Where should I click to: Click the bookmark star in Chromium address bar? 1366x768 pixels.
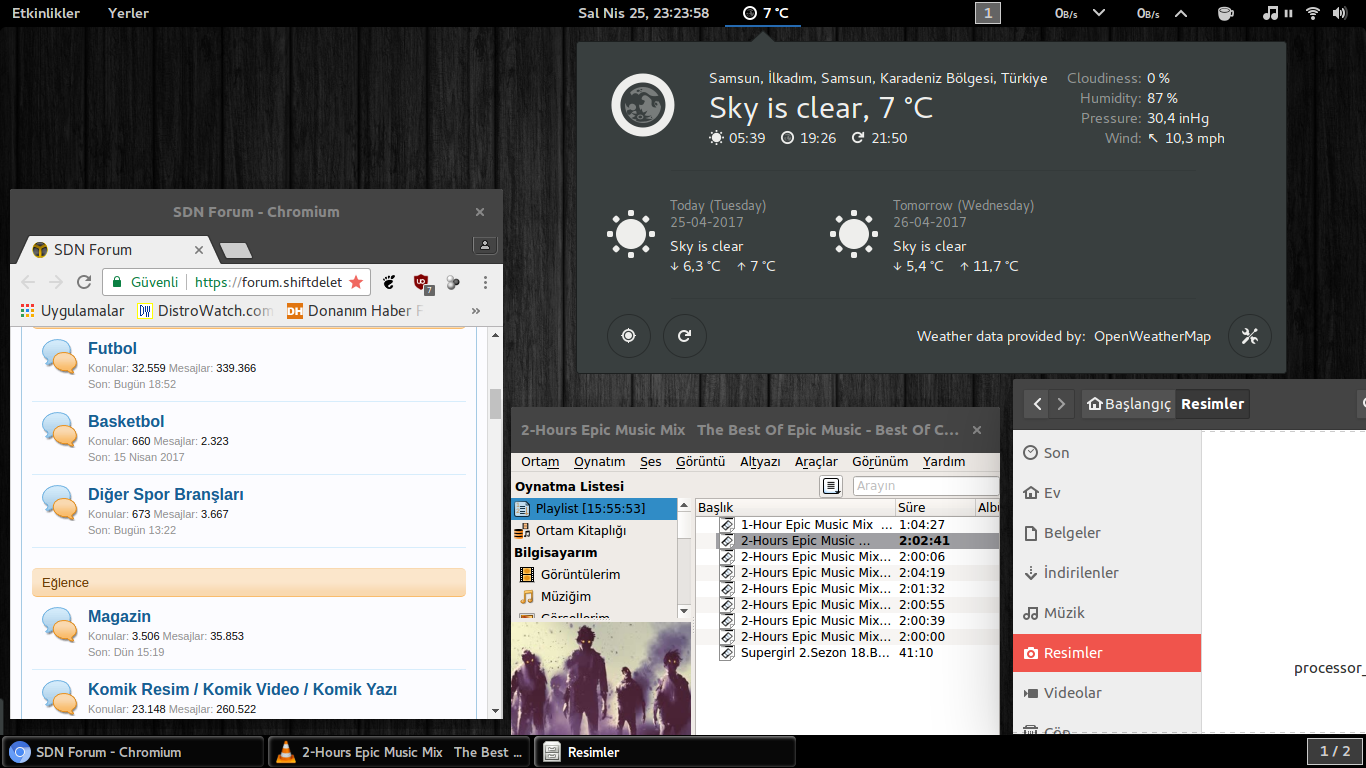coord(356,282)
